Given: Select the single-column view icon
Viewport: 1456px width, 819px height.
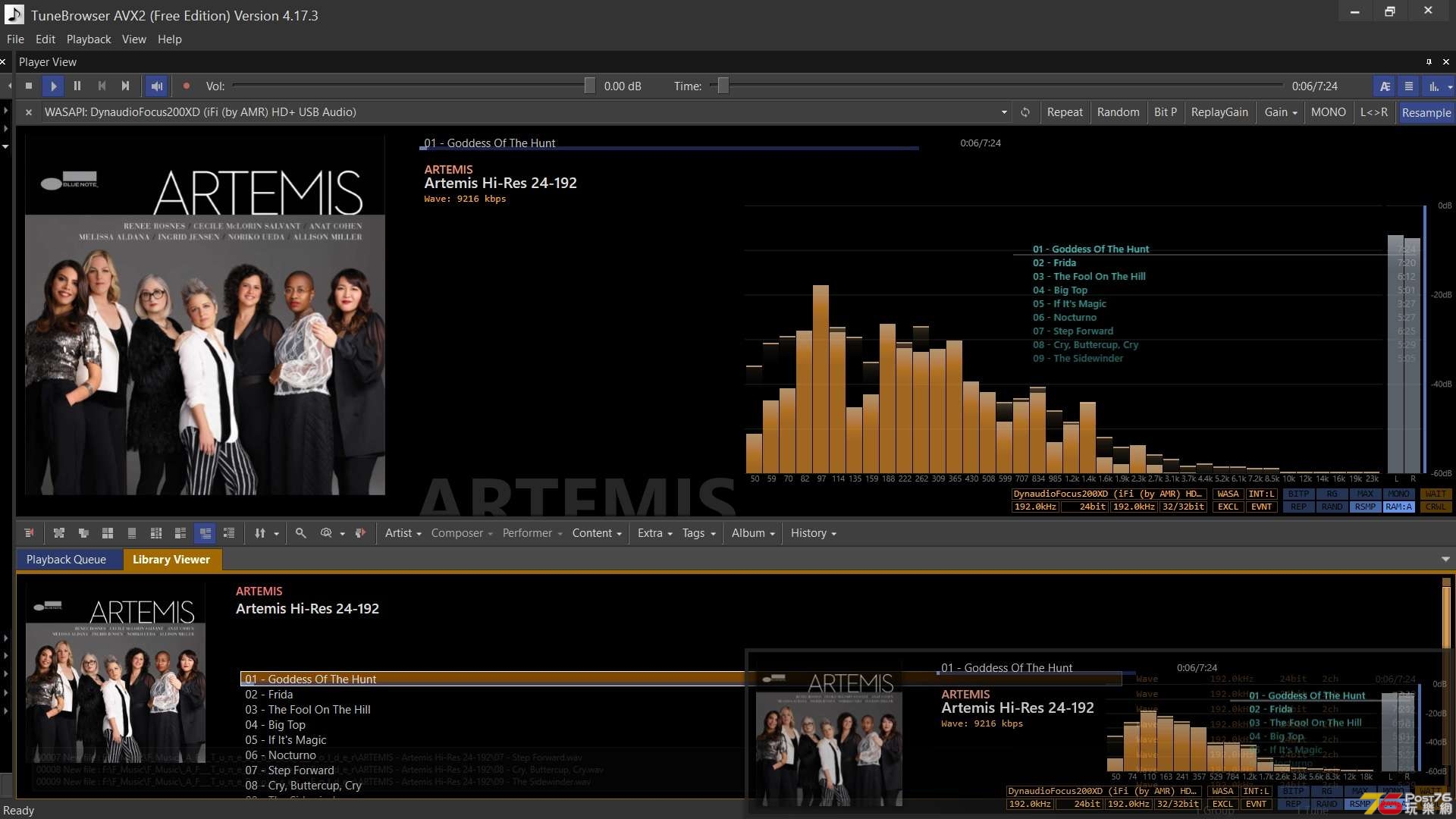Looking at the screenshot, I should click(132, 533).
